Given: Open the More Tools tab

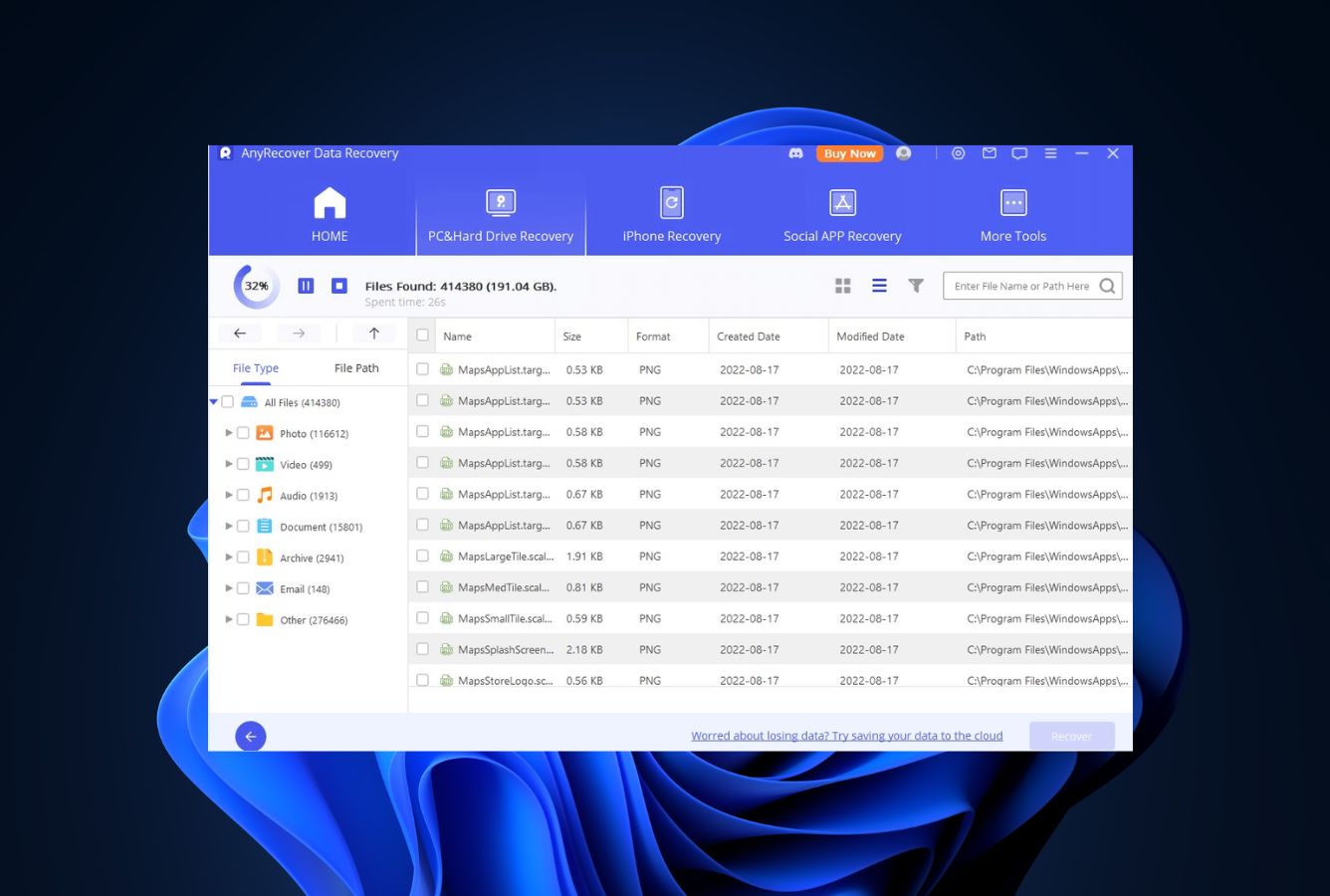Looking at the screenshot, I should 1013,215.
